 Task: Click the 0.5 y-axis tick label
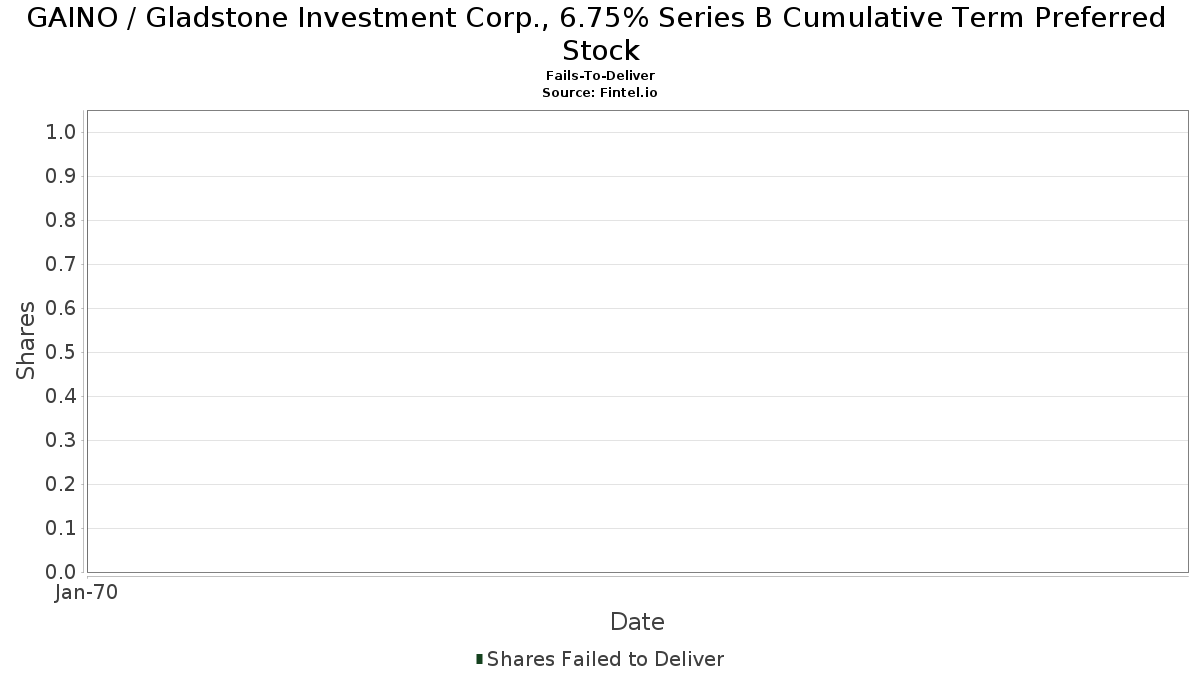61,352
